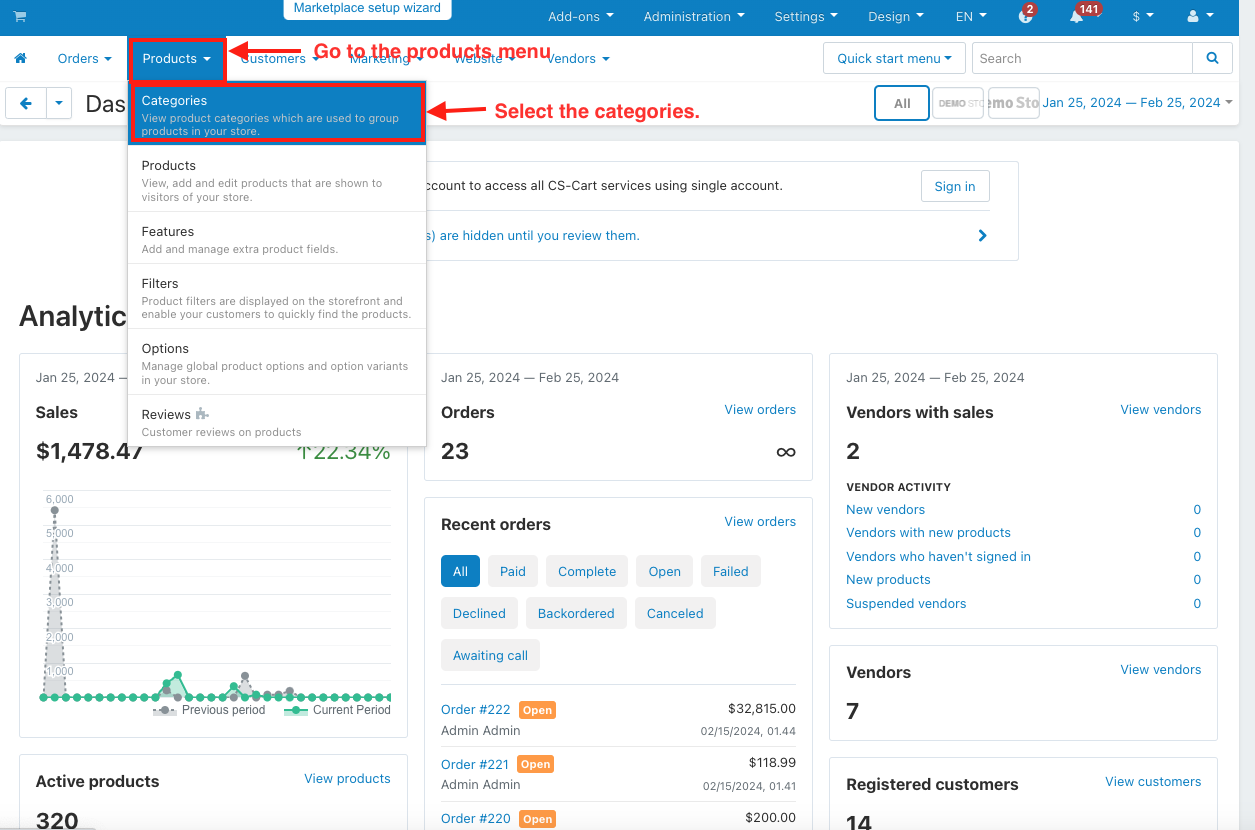The width and height of the screenshot is (1255, 830).
Task: Open the user account icon menu
Action: [1200, 16]
